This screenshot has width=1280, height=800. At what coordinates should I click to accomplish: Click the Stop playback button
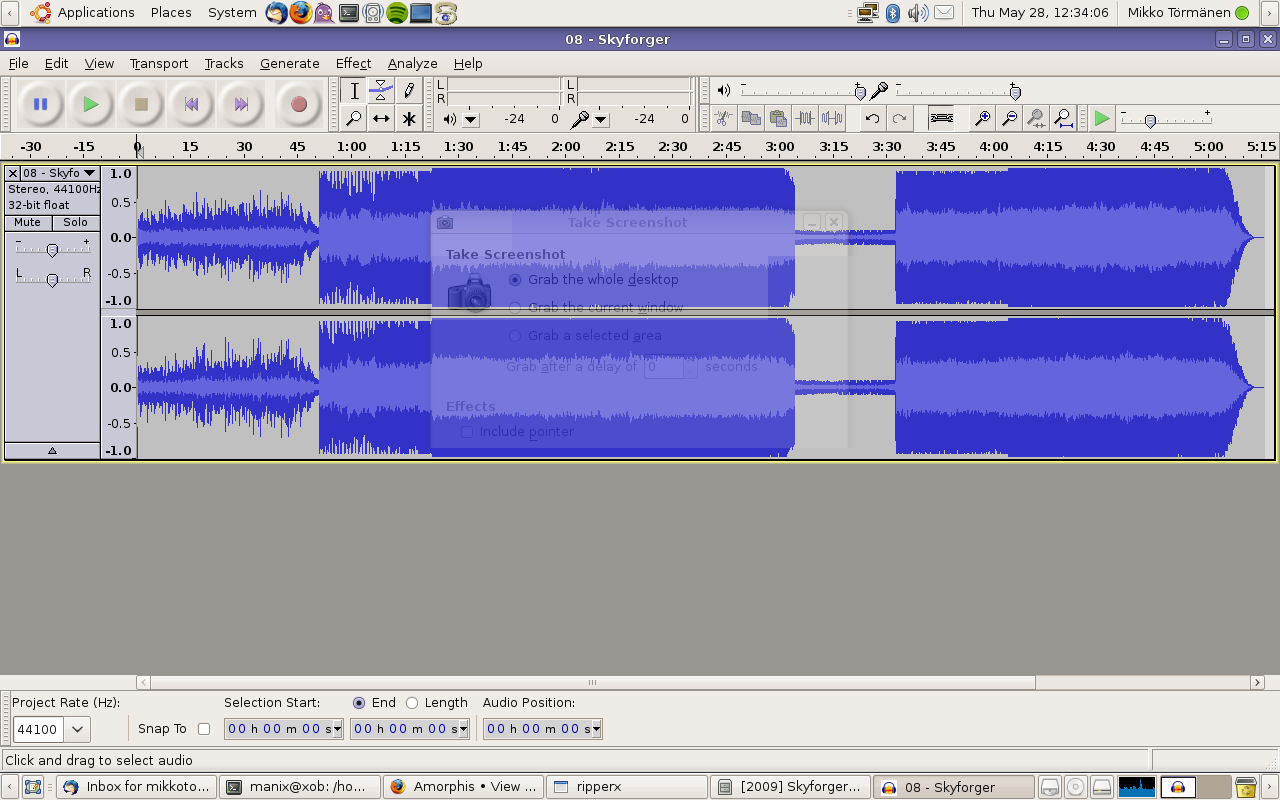[x=141, y=104]
